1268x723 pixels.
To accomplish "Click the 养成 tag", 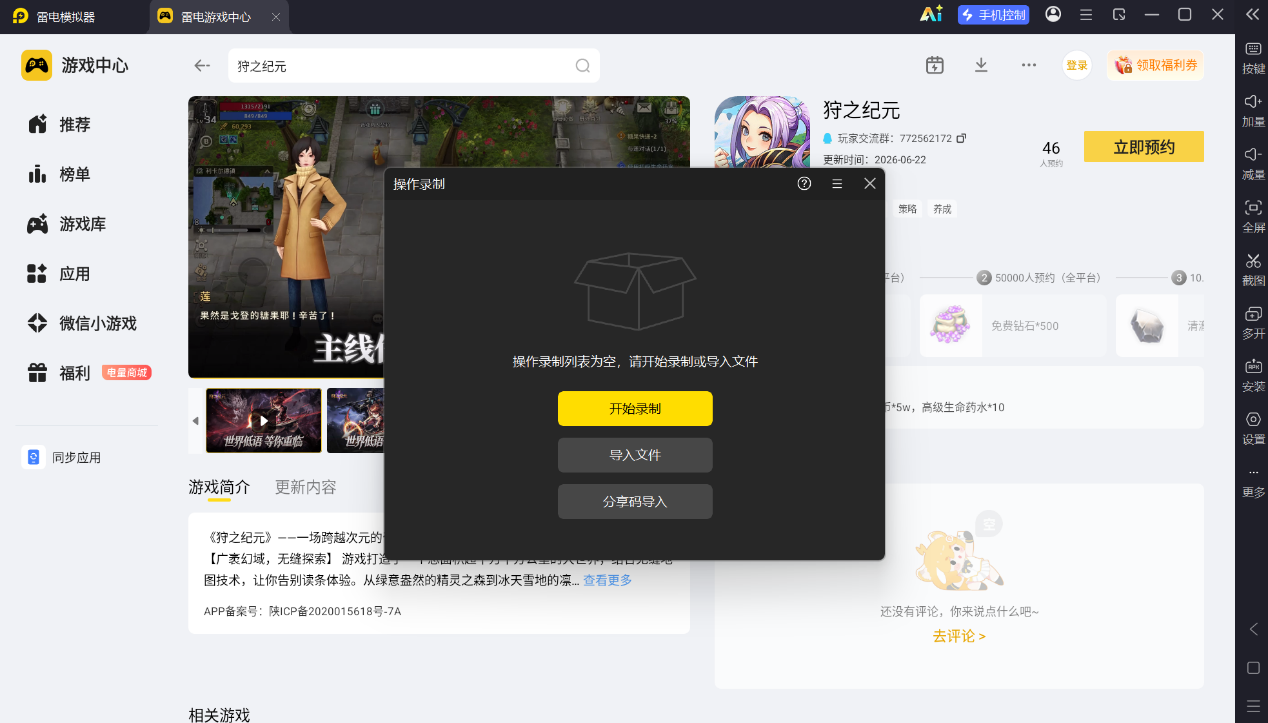I will [x=942, y=209].
